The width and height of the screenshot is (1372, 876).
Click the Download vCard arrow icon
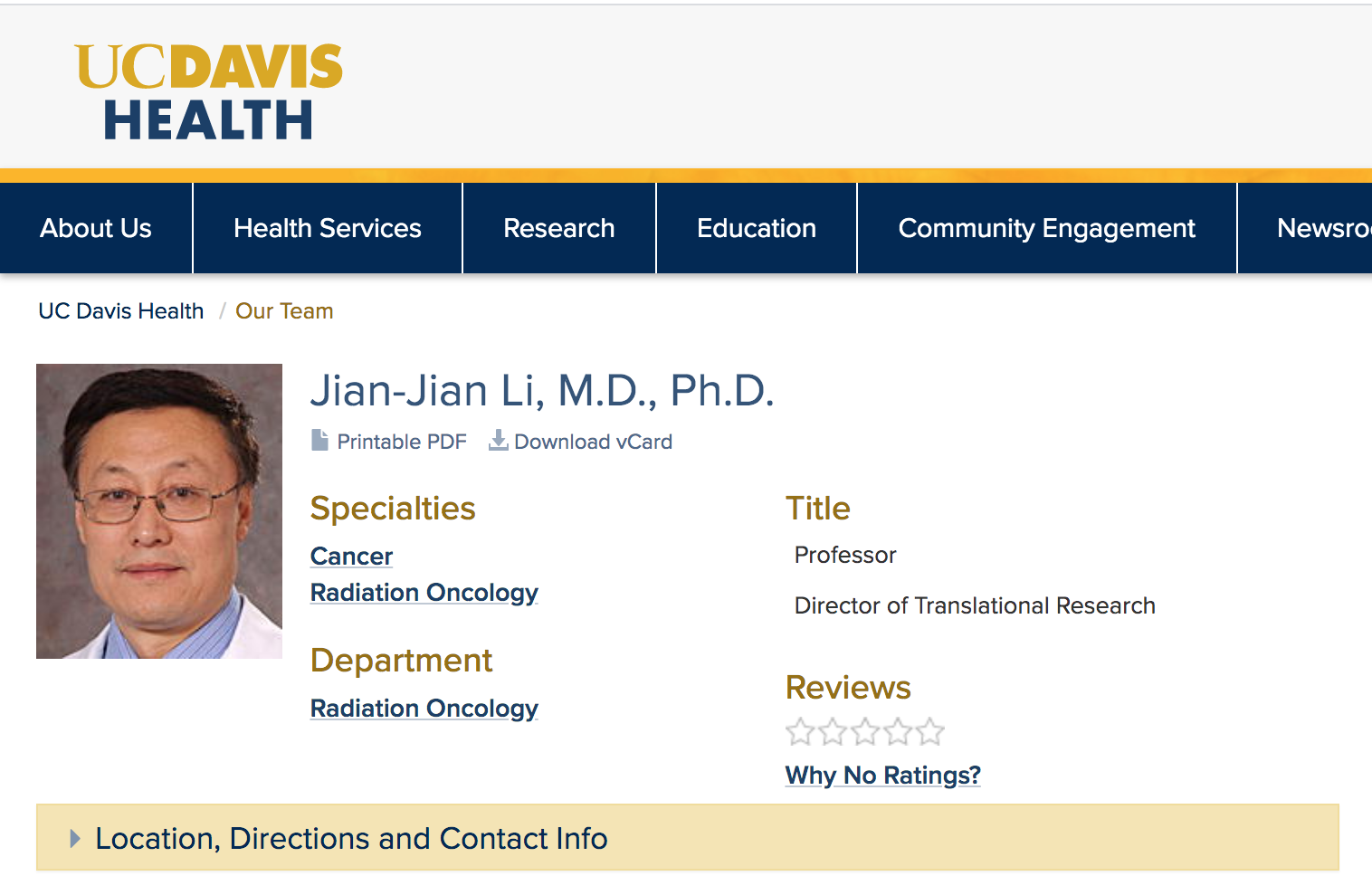pyautogui.click(x=498, y=440)
